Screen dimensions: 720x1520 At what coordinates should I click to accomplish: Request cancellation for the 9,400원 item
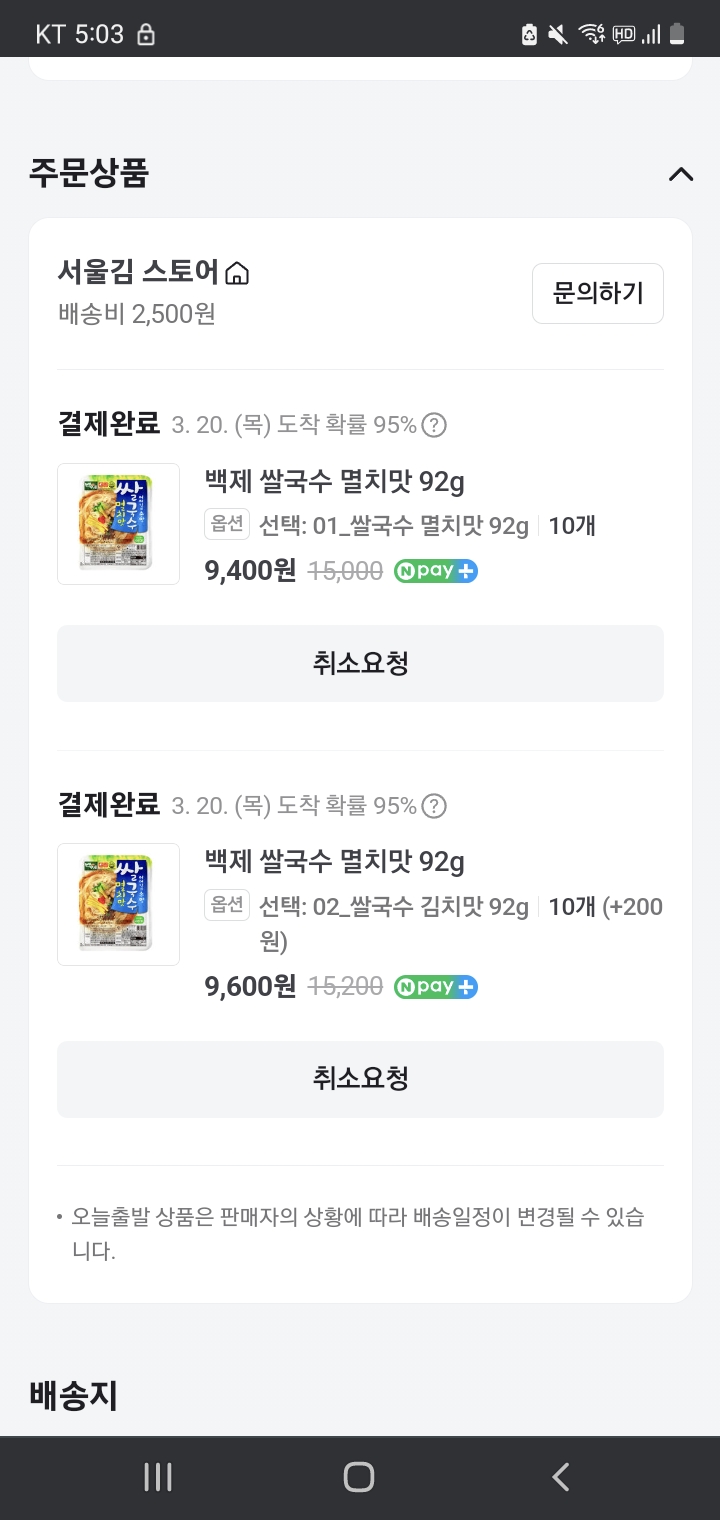tap(360, 663)
